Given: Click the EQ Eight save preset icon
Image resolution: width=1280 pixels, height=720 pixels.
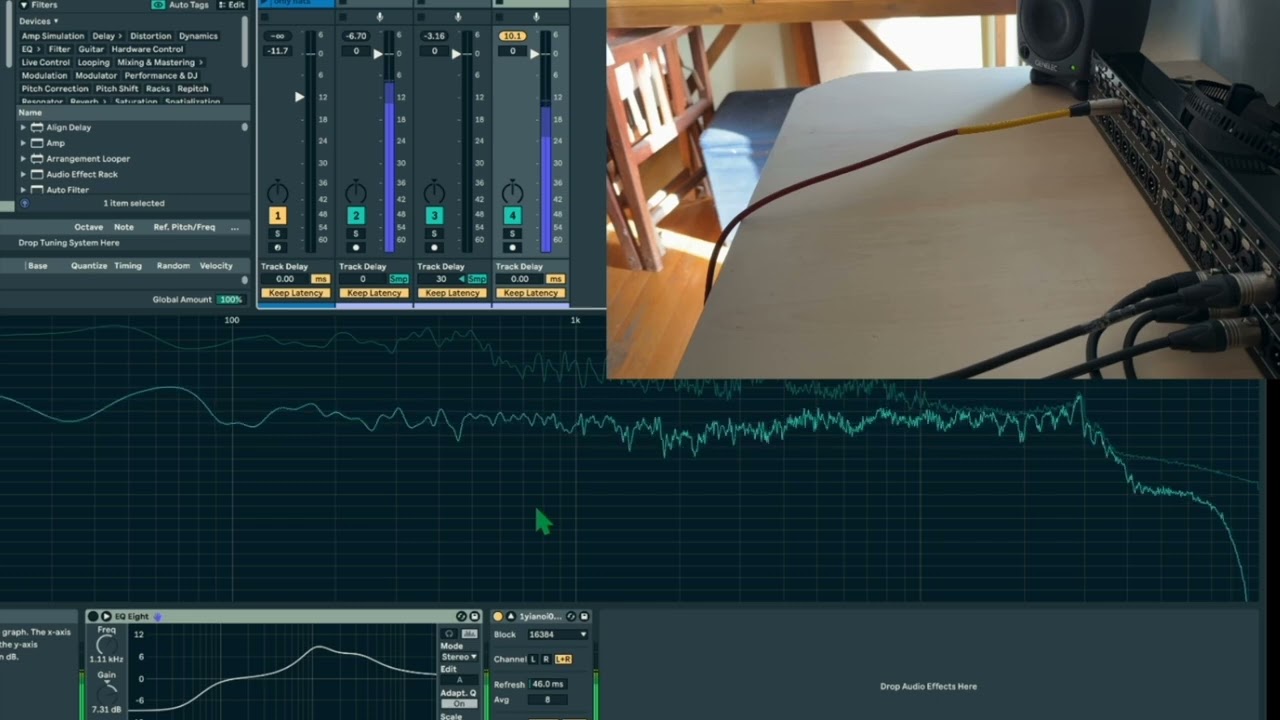Looking at the screenshot, I should [474, 616].
